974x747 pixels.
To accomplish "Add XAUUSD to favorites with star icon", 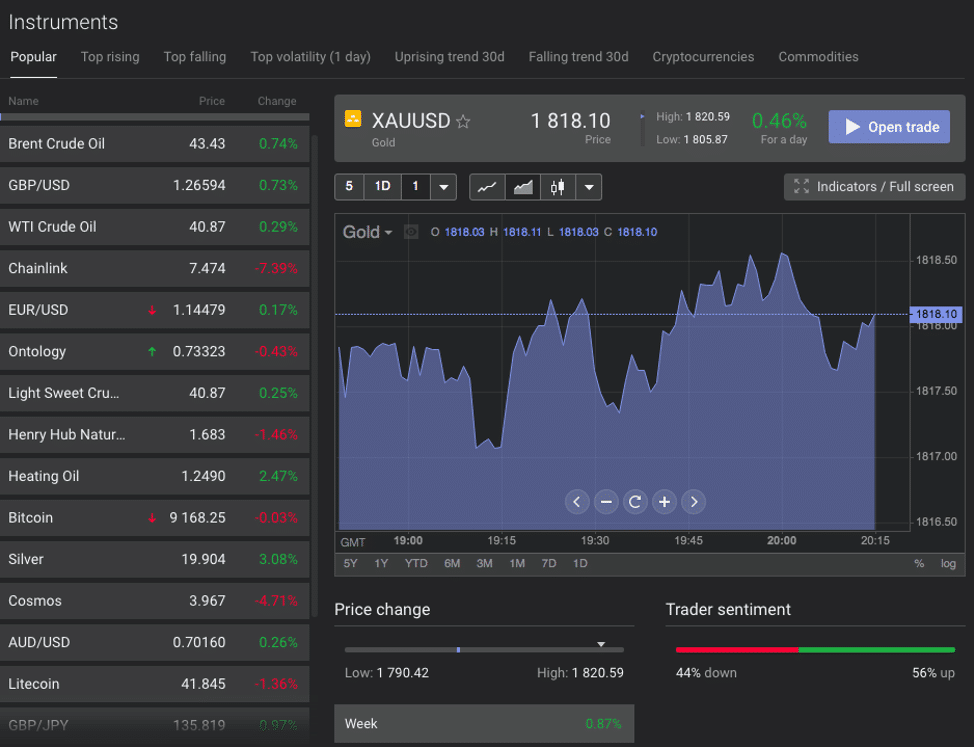I will (463, 121).
